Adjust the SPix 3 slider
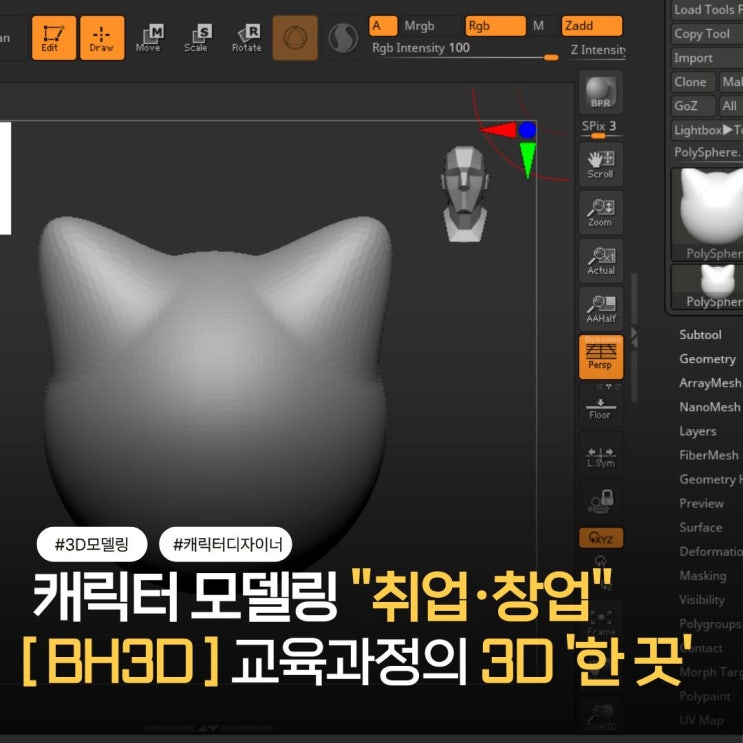The width and height of the screenshot is (743, 743). [601, 129]
